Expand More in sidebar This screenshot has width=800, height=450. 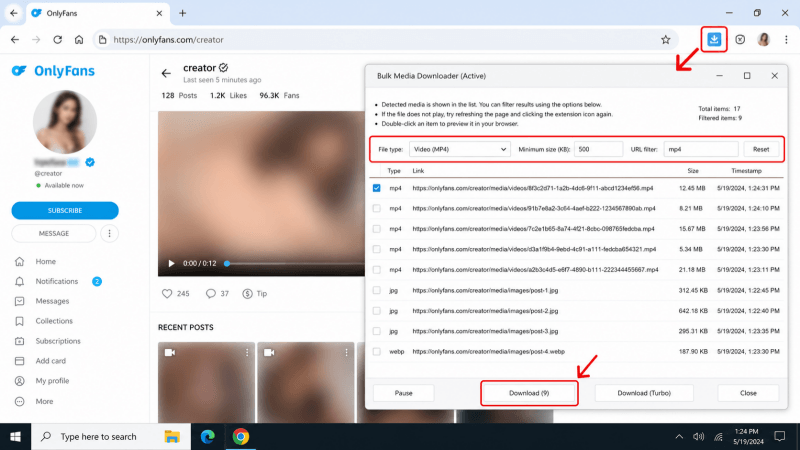point(44,402)
